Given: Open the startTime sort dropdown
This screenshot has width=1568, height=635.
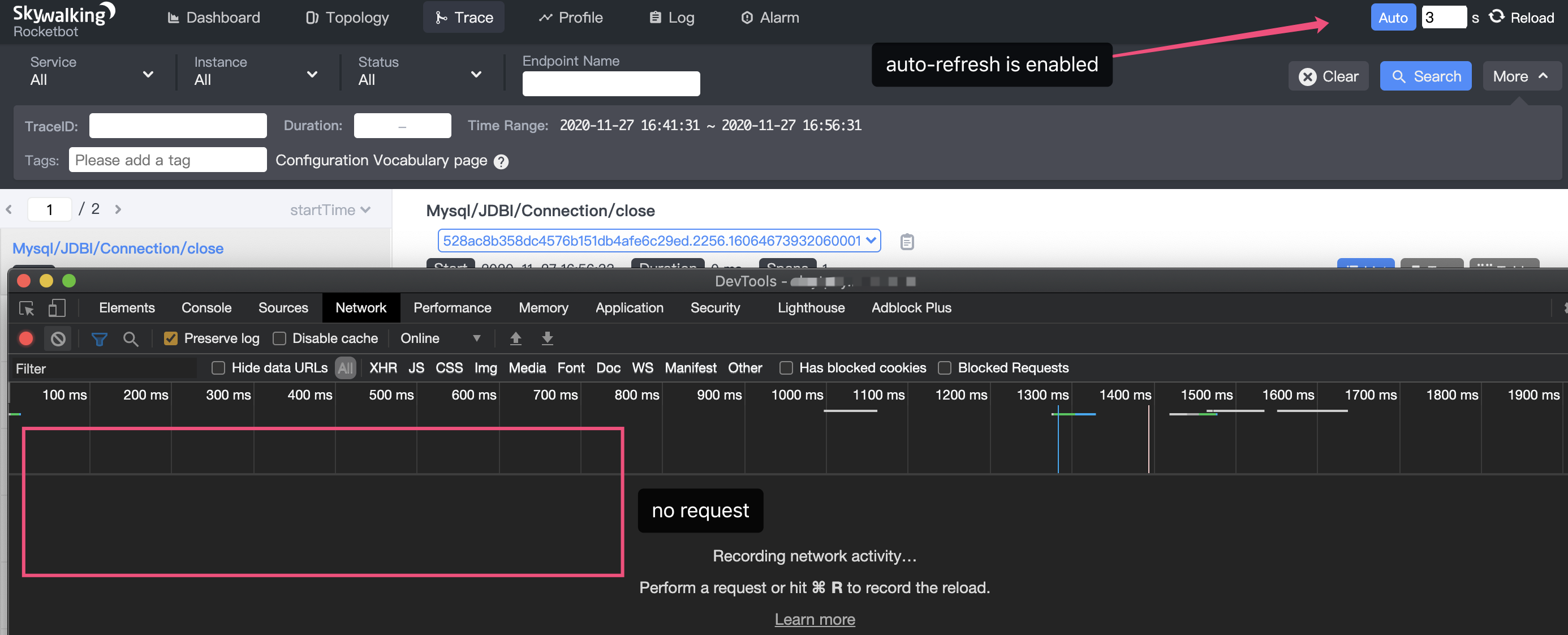Looking at the screenshot, I should 330,210.
